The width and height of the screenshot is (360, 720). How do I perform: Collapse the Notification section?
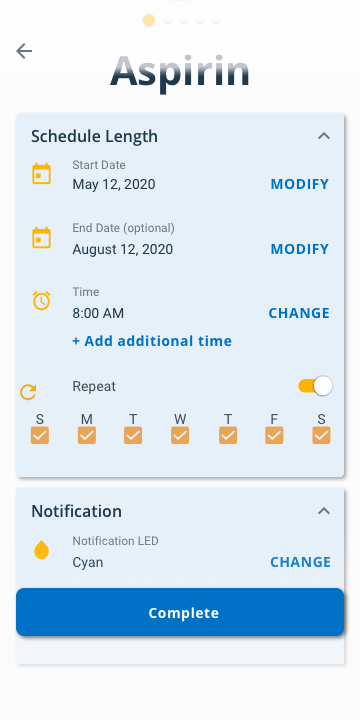(x=324, y=511)
